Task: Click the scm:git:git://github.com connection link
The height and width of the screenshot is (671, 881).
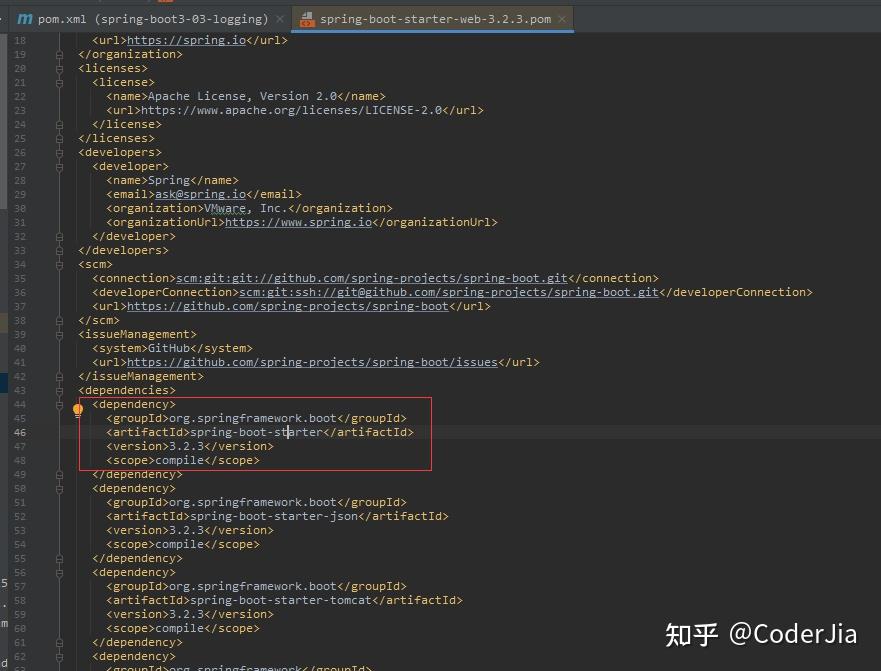Action: (372, 278)
